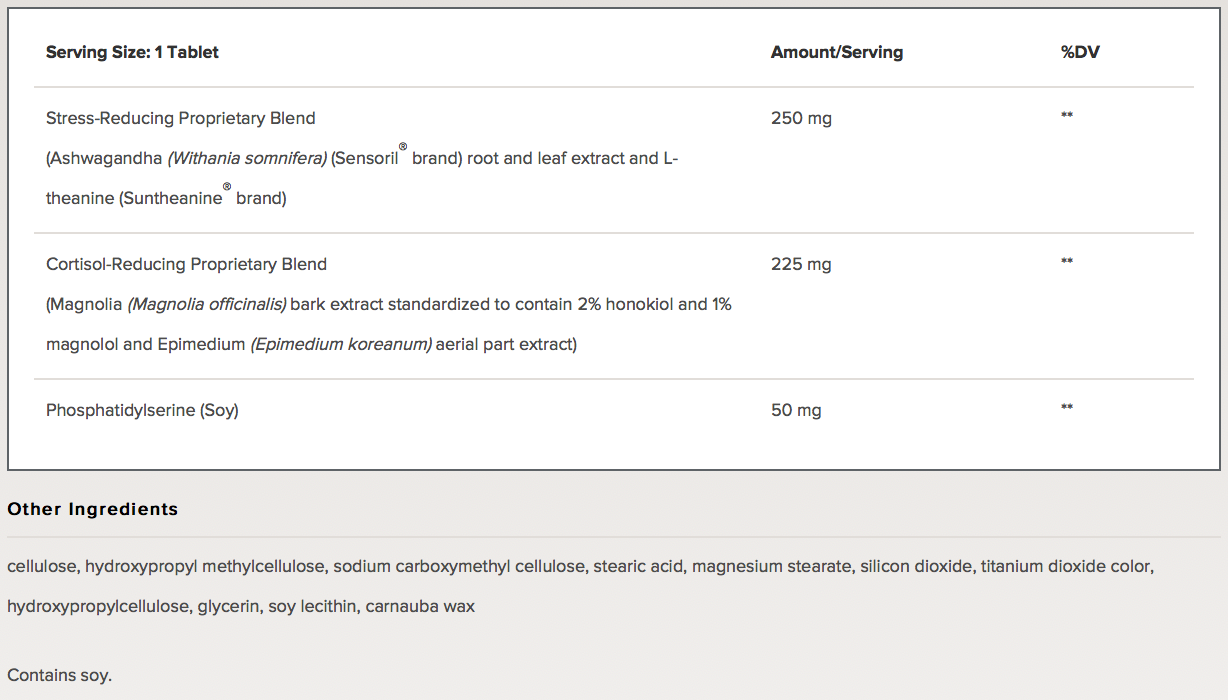
Task: Click the "Contains soy." allergen notice
Action: (59, 675)
